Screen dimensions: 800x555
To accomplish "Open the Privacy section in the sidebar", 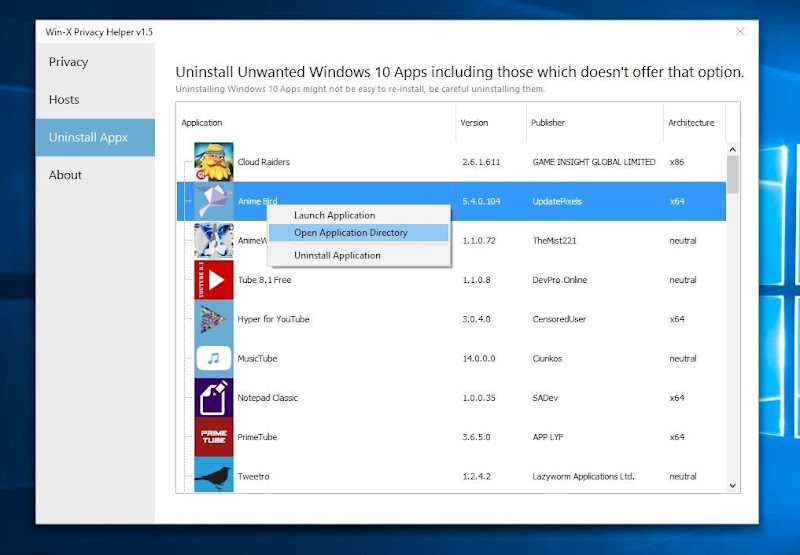I will click(x=95, y=62).
